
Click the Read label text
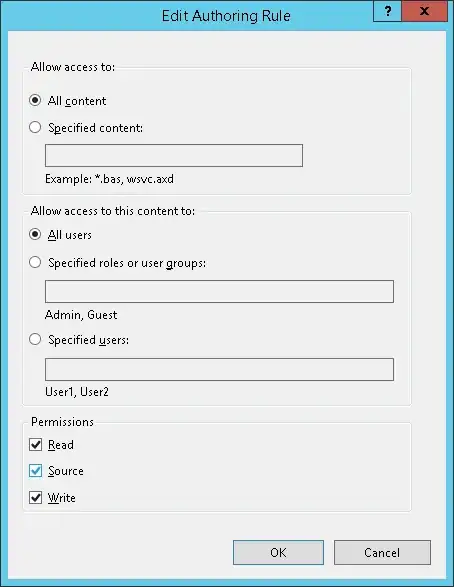61,445
